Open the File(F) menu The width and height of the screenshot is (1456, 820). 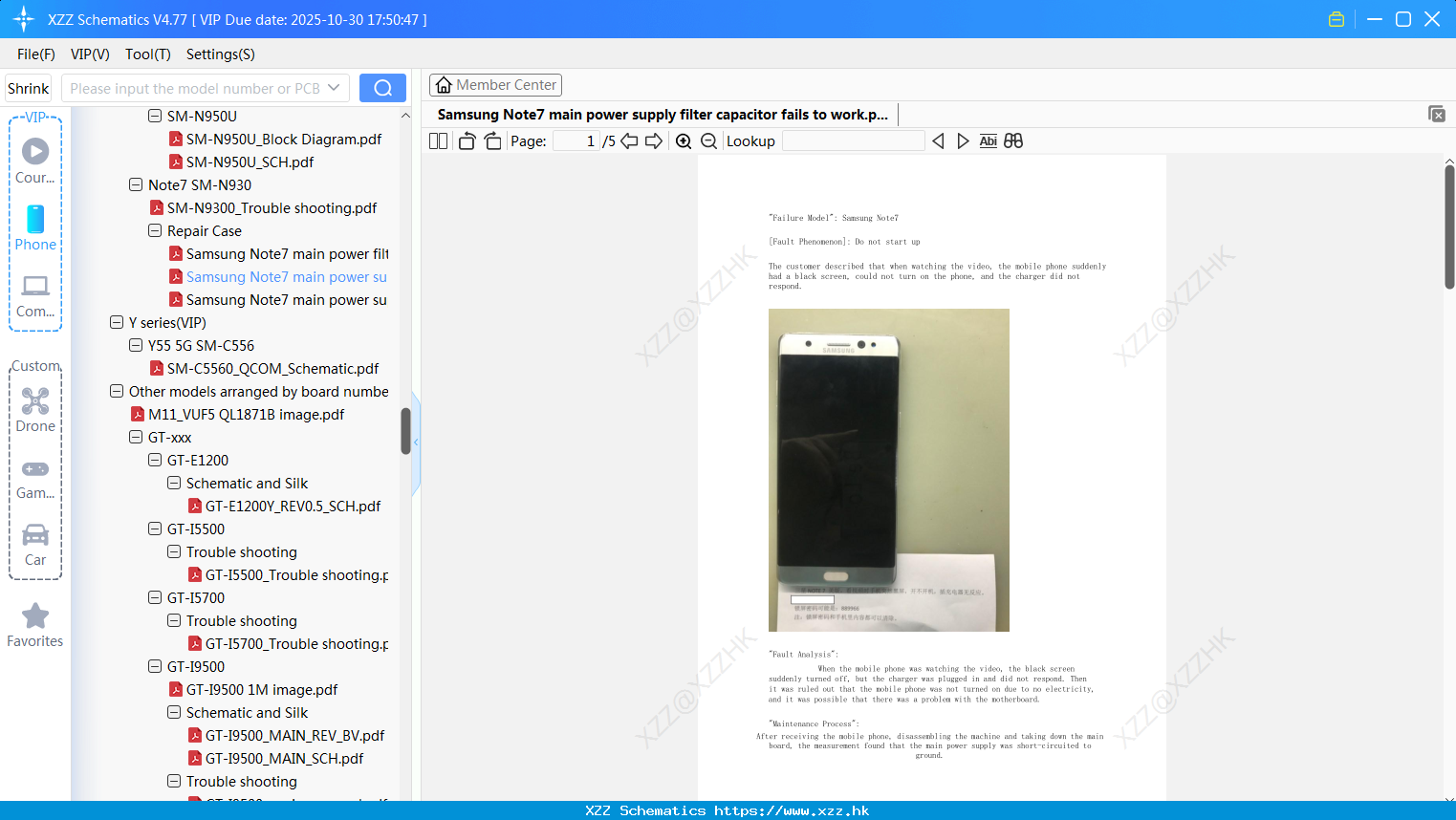(x=36, y=54)
